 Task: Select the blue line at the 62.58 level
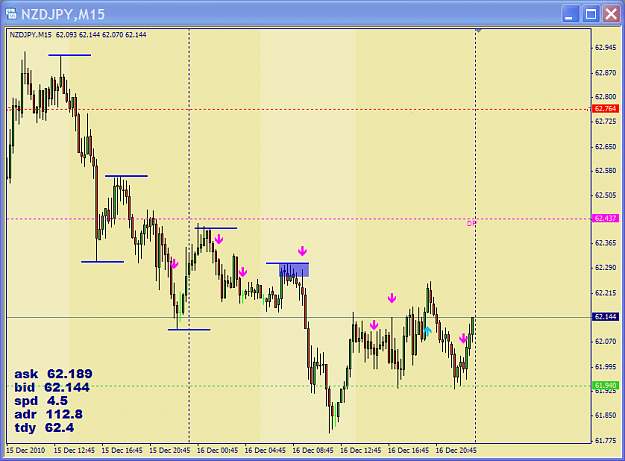tap(126, 176)
